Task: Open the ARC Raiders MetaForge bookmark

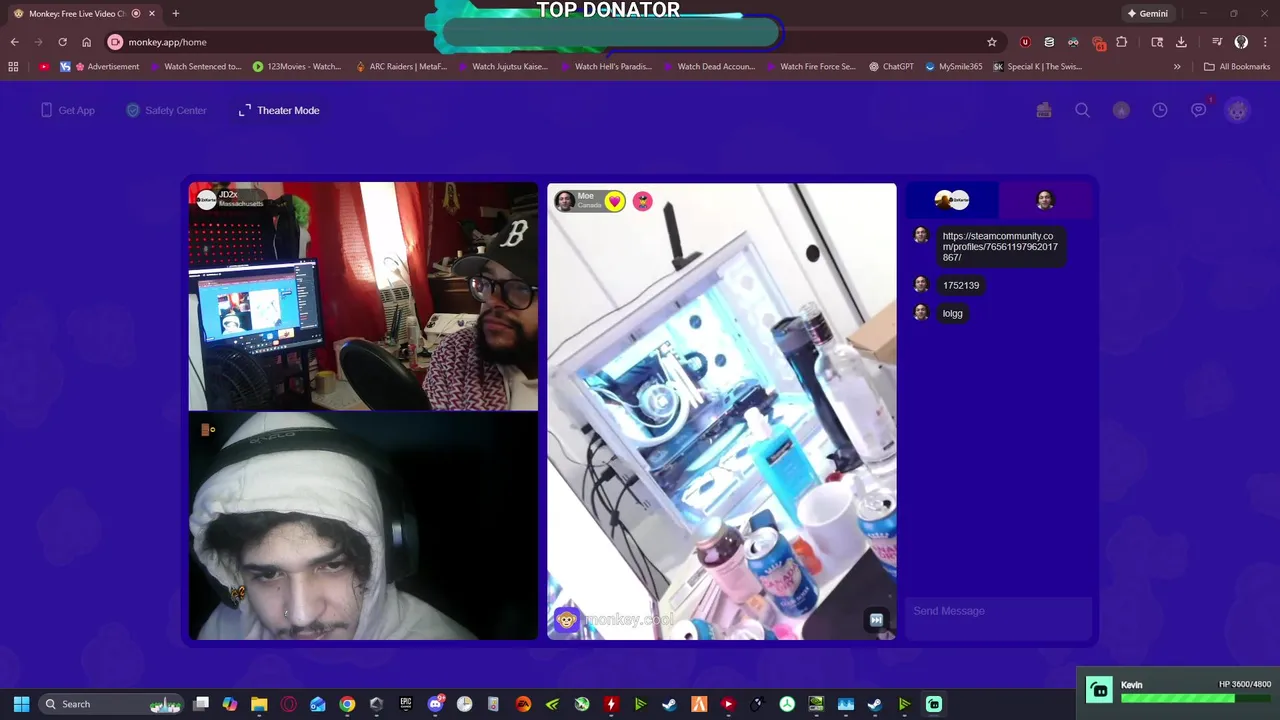Action: 401,67
